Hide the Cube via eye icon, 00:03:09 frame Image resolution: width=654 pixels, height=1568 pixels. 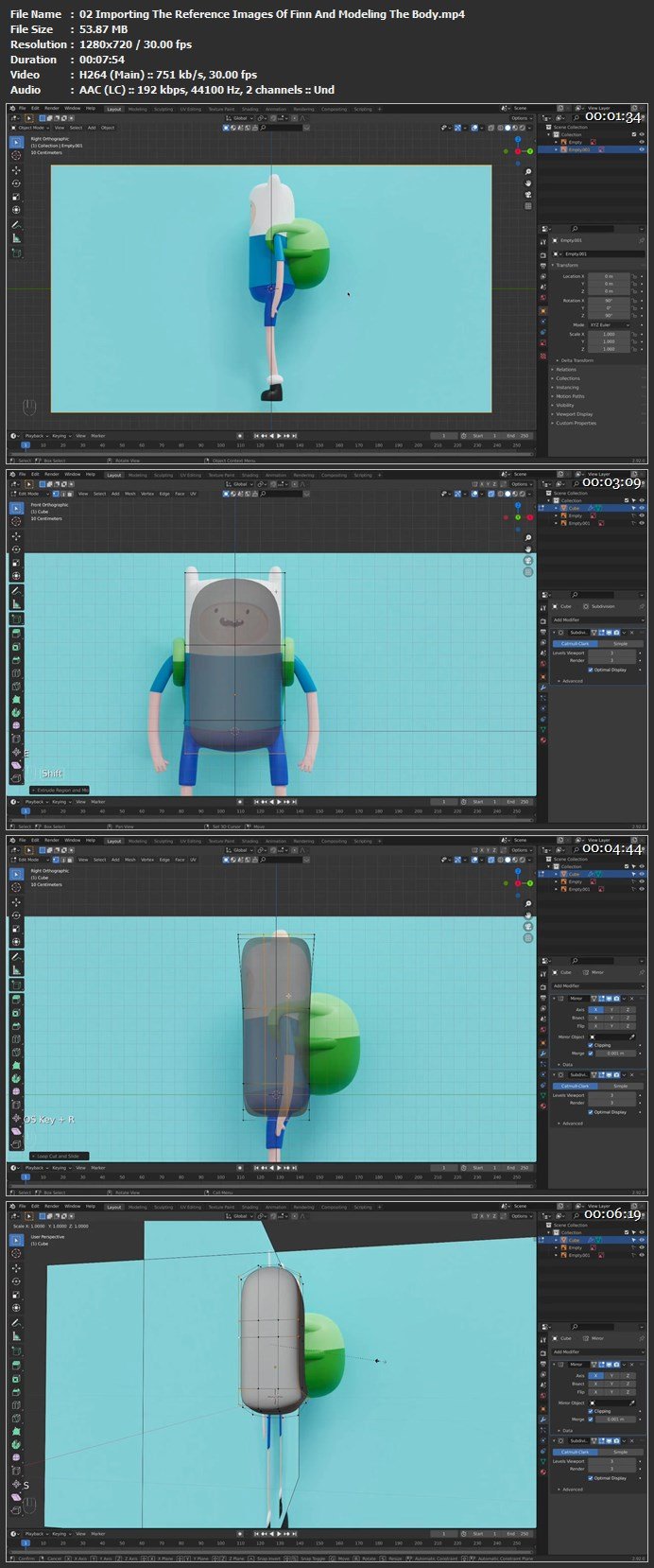(642, 508)
